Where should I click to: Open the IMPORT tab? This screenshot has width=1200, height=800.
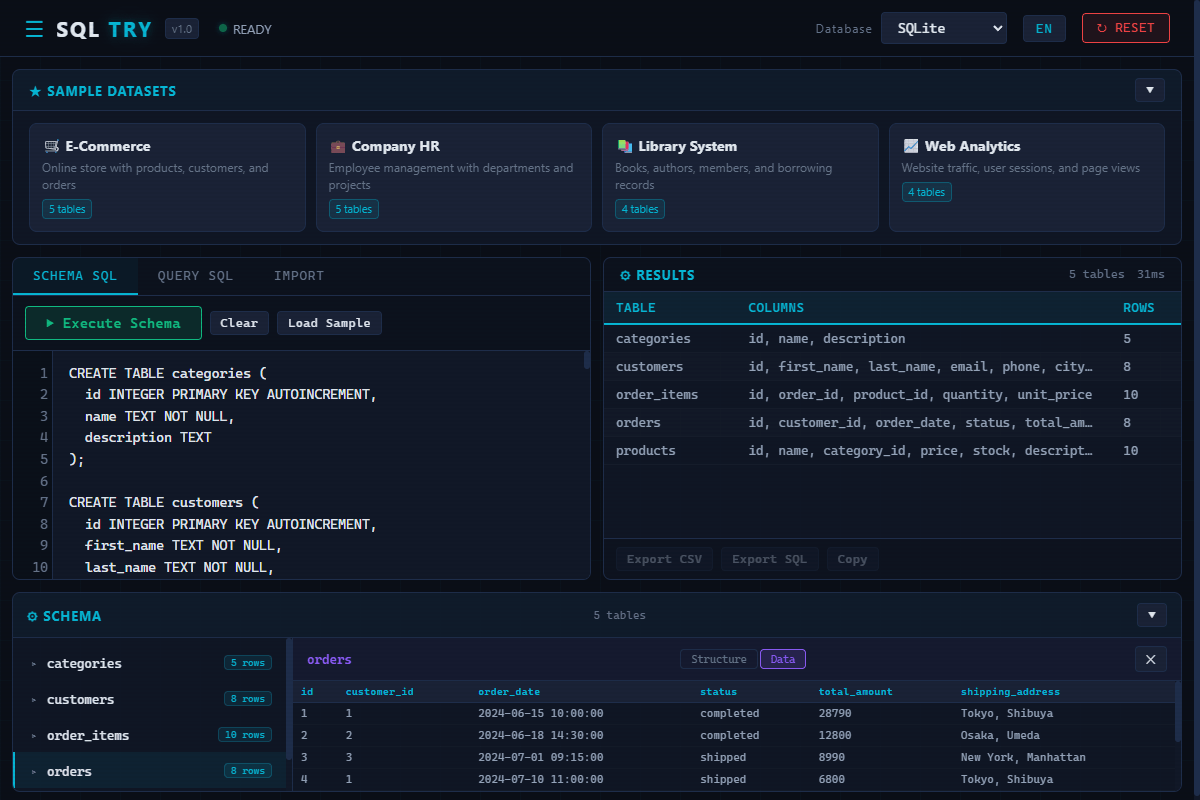click(x=299, y=276)
